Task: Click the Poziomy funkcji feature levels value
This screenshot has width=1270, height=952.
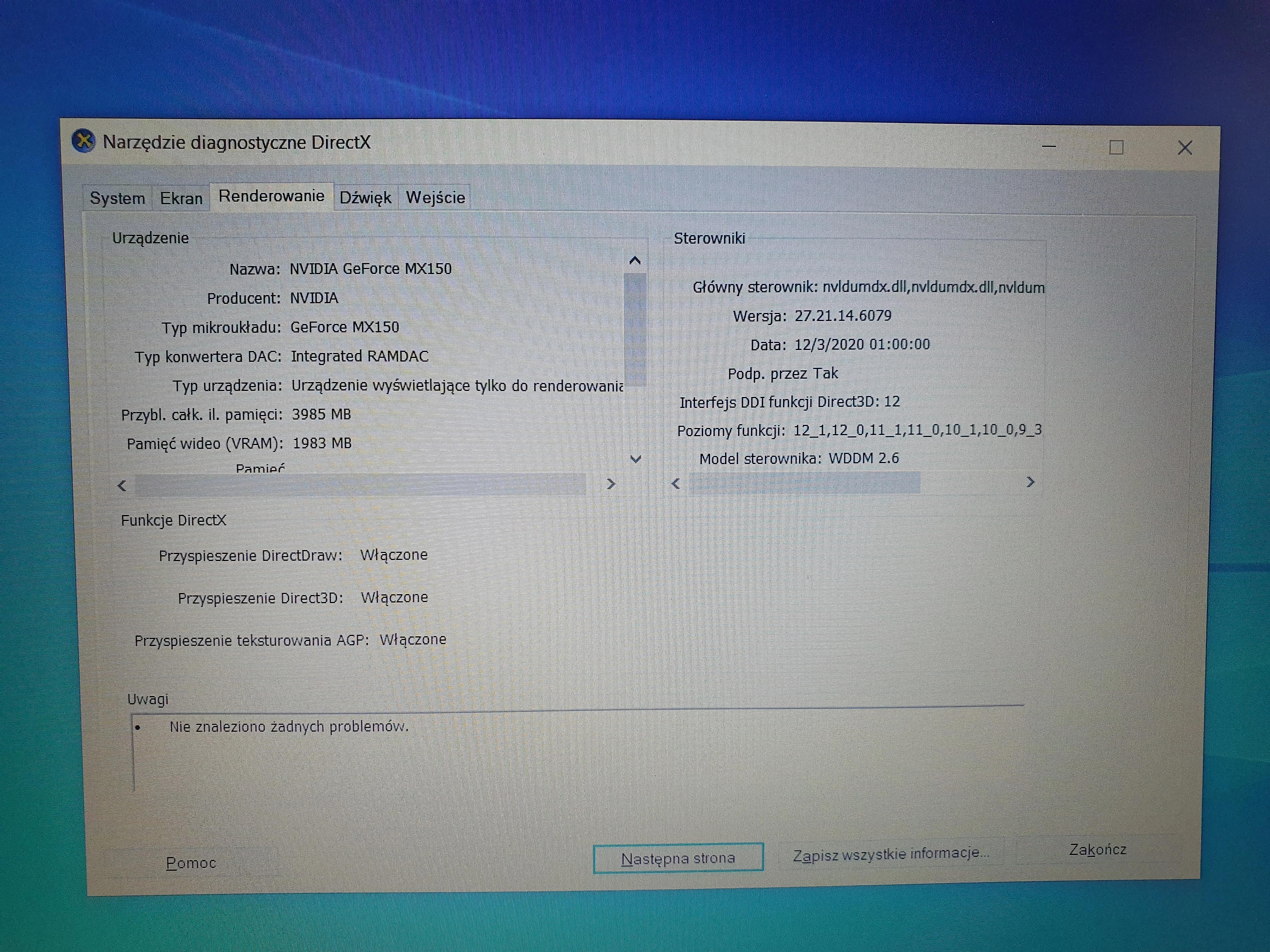Action: coord(917,430)
